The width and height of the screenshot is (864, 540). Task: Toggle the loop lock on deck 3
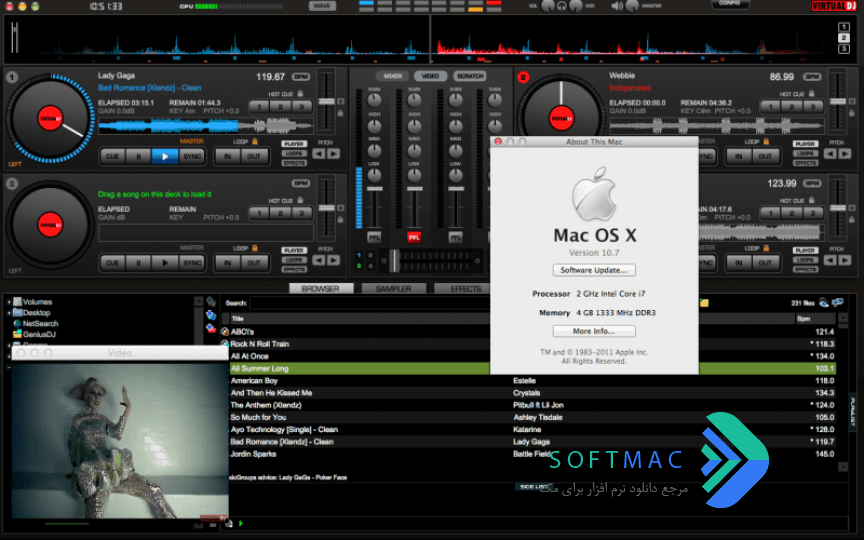[255, 248]
